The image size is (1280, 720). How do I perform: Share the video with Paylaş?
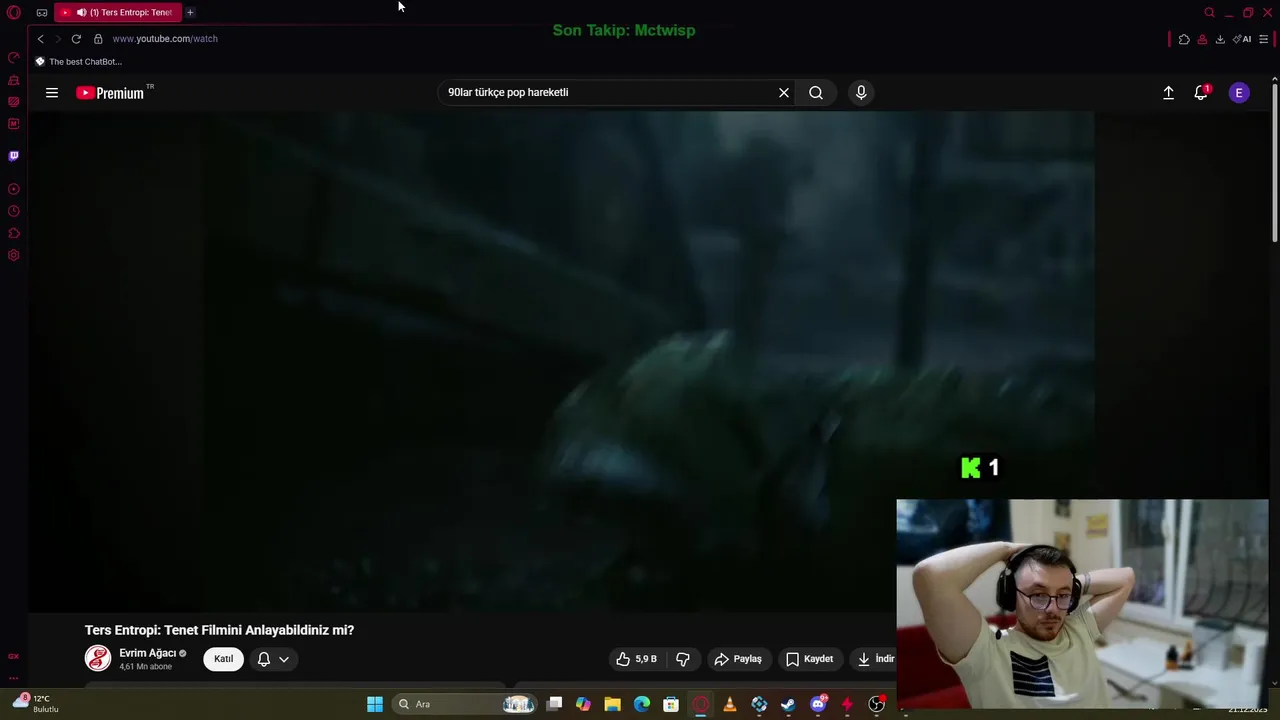click(x=738, y=659)
